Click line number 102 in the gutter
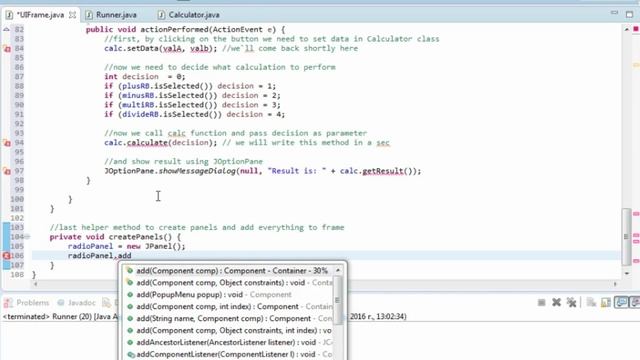This screenshot has width=640, height=360. tap(17, 218)
